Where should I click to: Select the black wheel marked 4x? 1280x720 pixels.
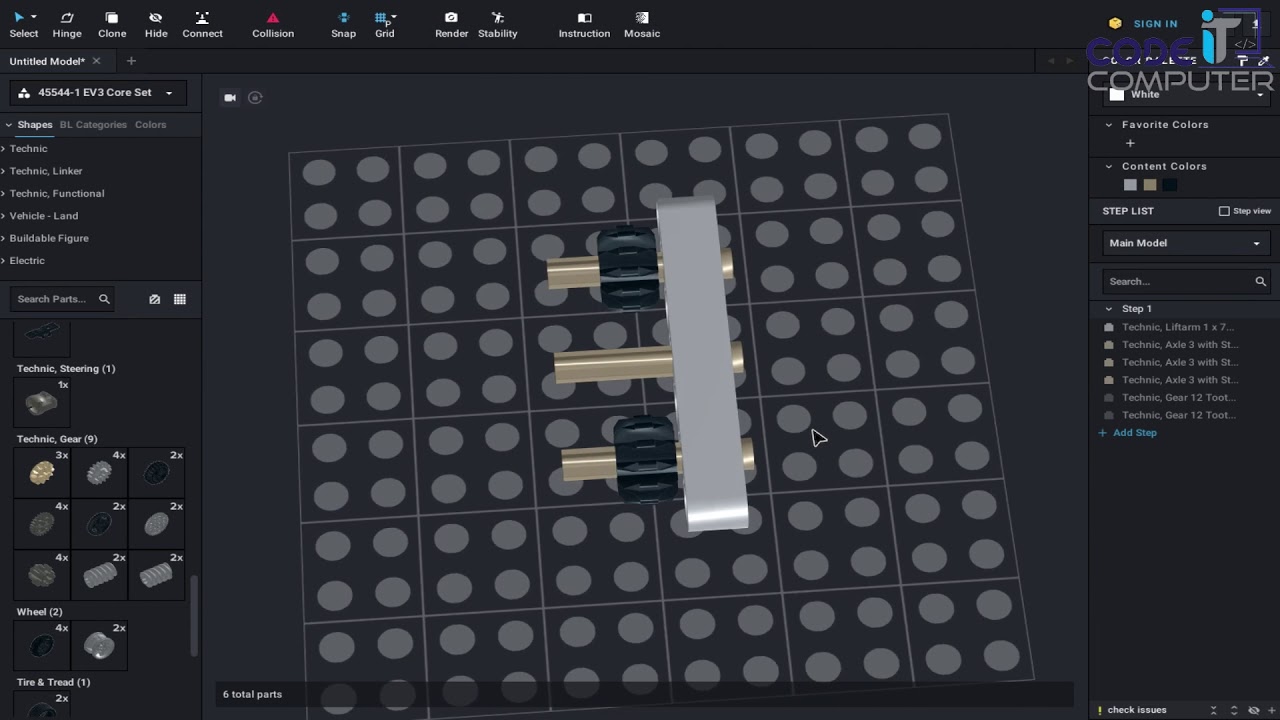(x=42, y=645)
